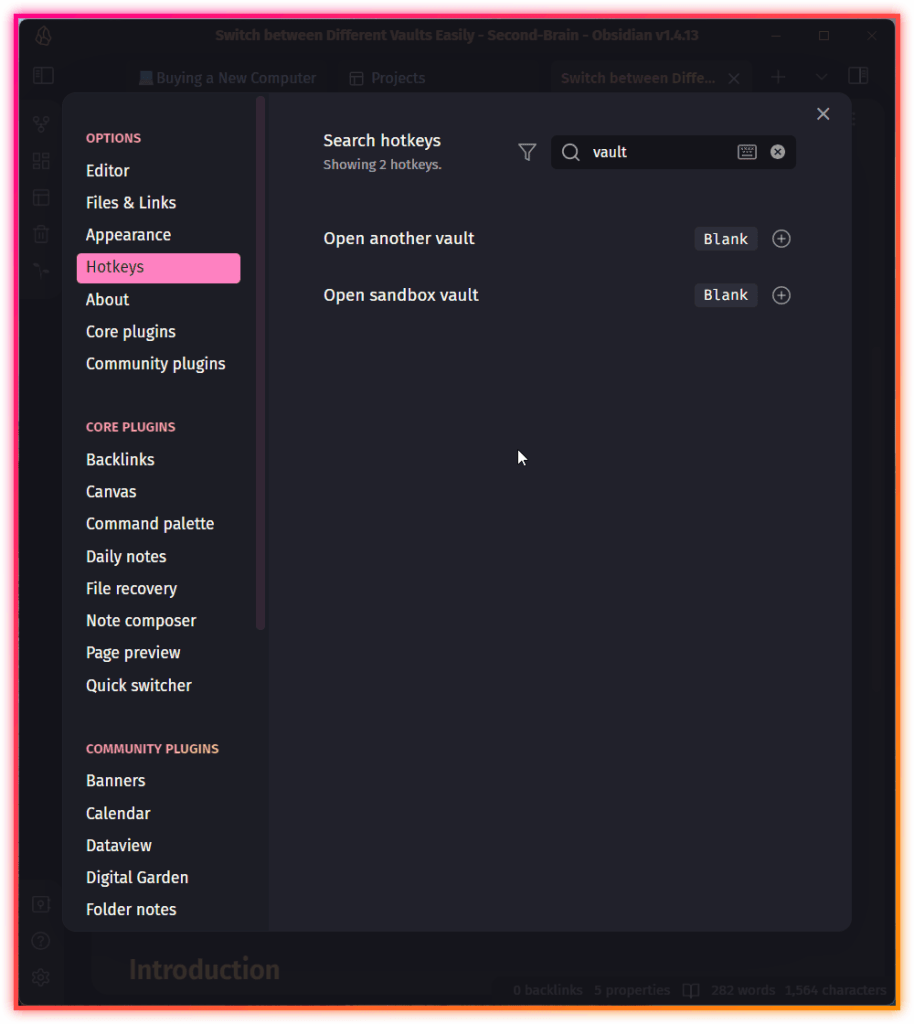The image size is (914, 1024).
Task: Open a new tab with plus
Action: [x=778, y=77]
